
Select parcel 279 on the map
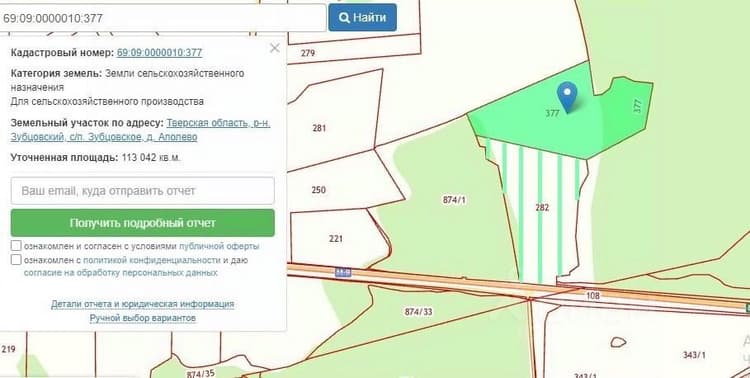[308, 53]
